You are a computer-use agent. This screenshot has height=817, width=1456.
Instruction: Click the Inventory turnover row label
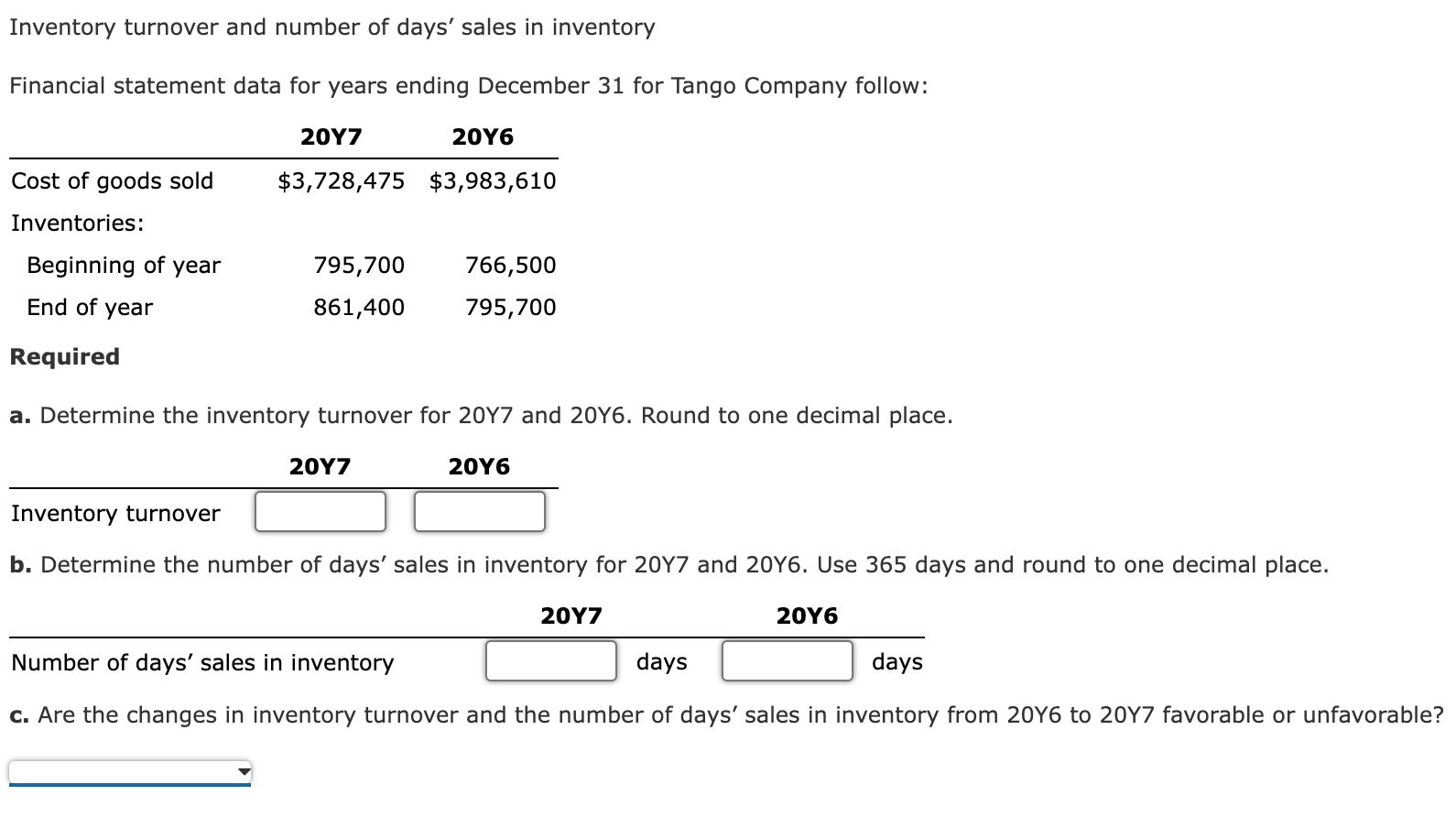(x=114, y=513)
